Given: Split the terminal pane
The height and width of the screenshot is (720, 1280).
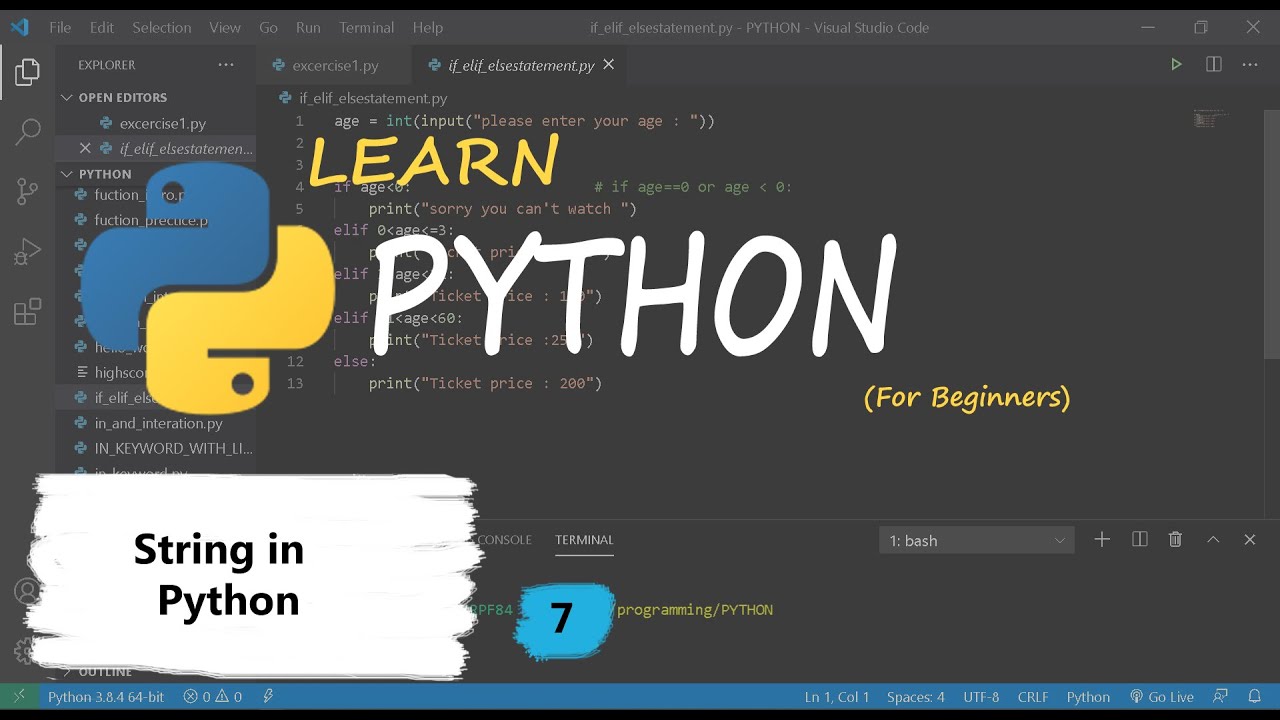Looking at the screenshot, I should tap(1139, 539).
